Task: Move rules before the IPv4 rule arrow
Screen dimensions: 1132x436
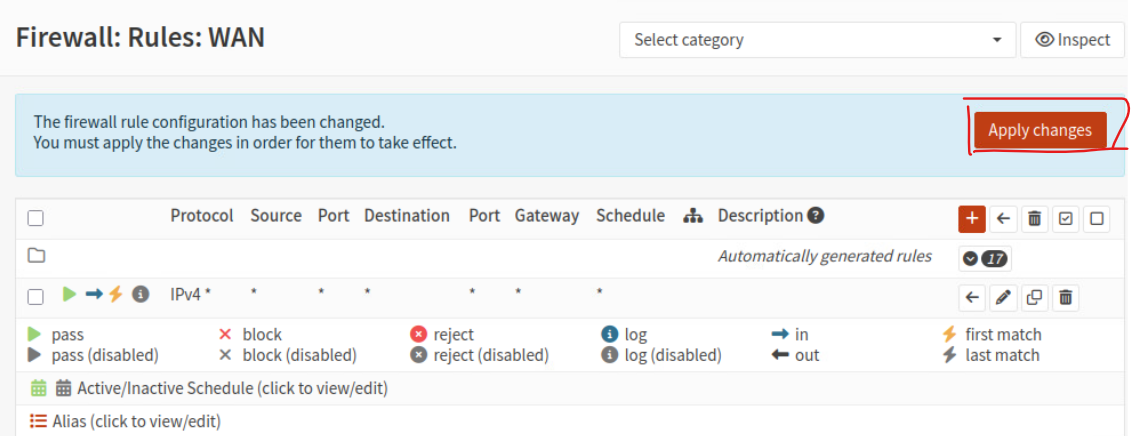Action: coord(972,297)
